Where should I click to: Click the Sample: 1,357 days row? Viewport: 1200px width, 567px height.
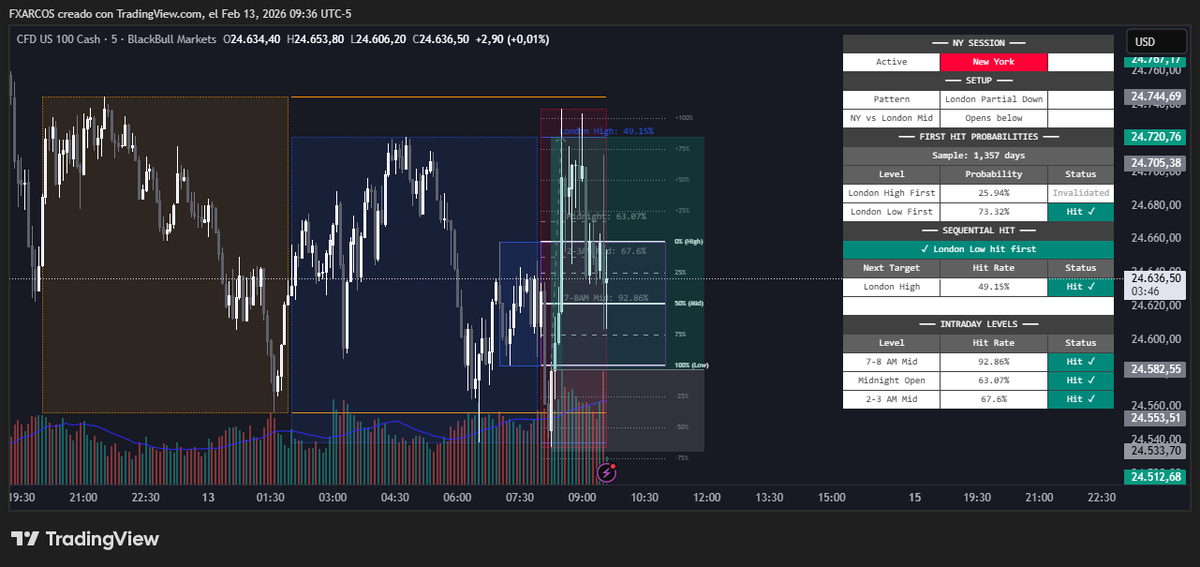coord(978,156)
